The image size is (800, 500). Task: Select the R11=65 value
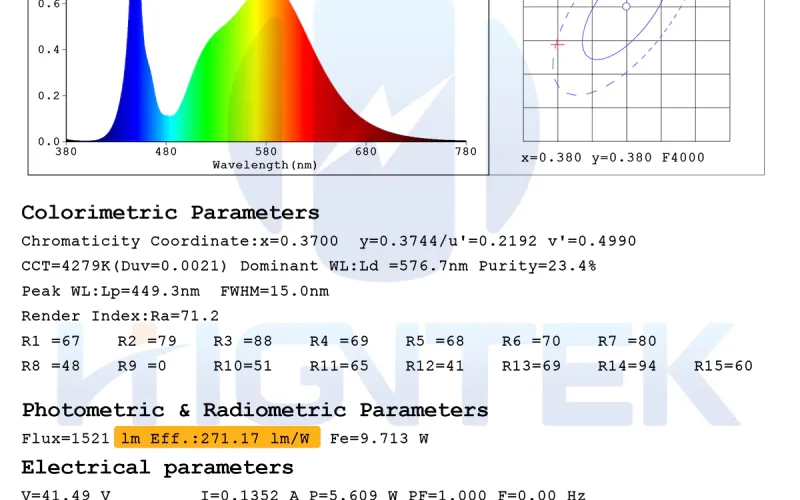tap(339, 366)
